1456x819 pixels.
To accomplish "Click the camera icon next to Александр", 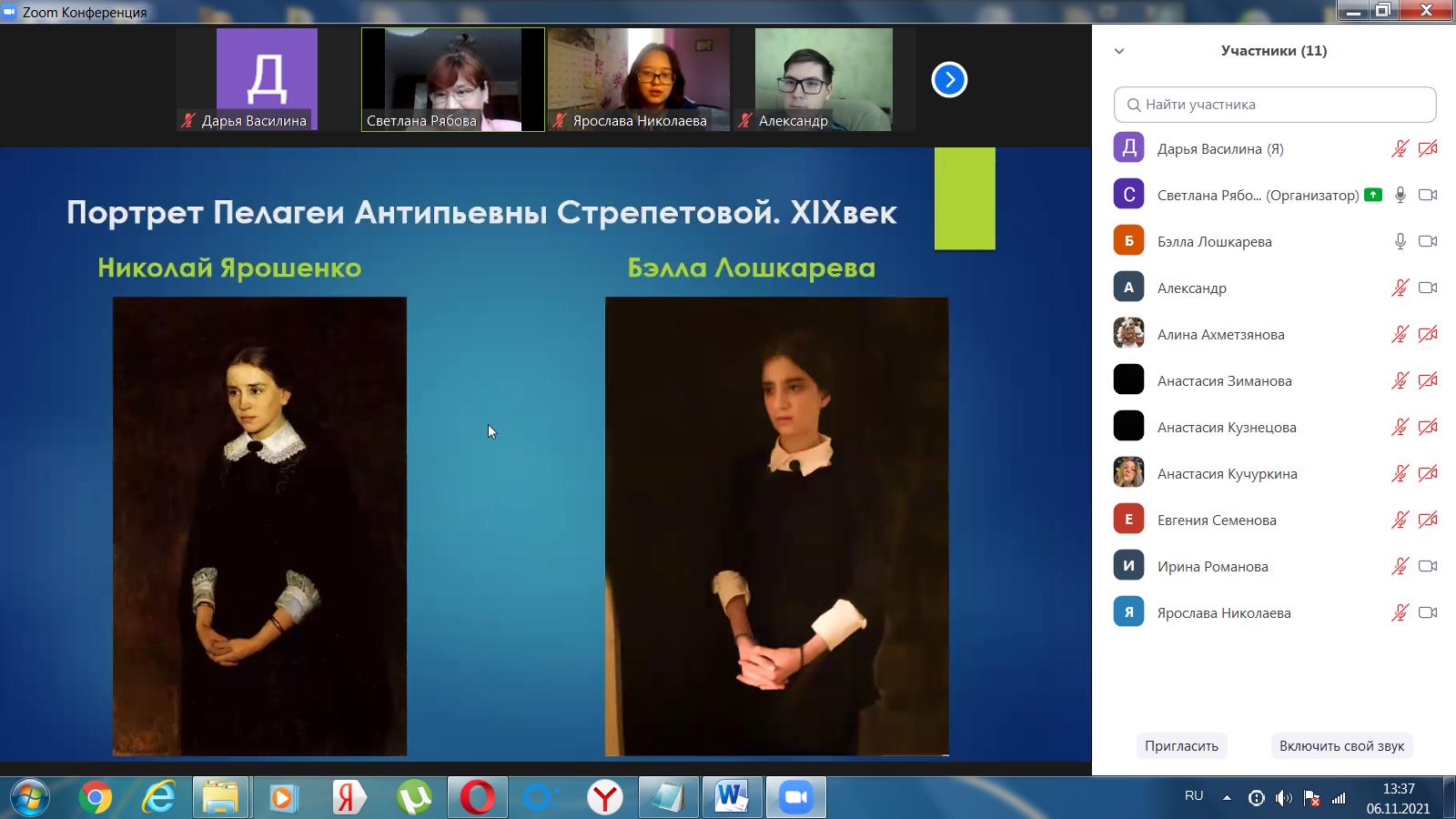I will [x=1428, y=288].
